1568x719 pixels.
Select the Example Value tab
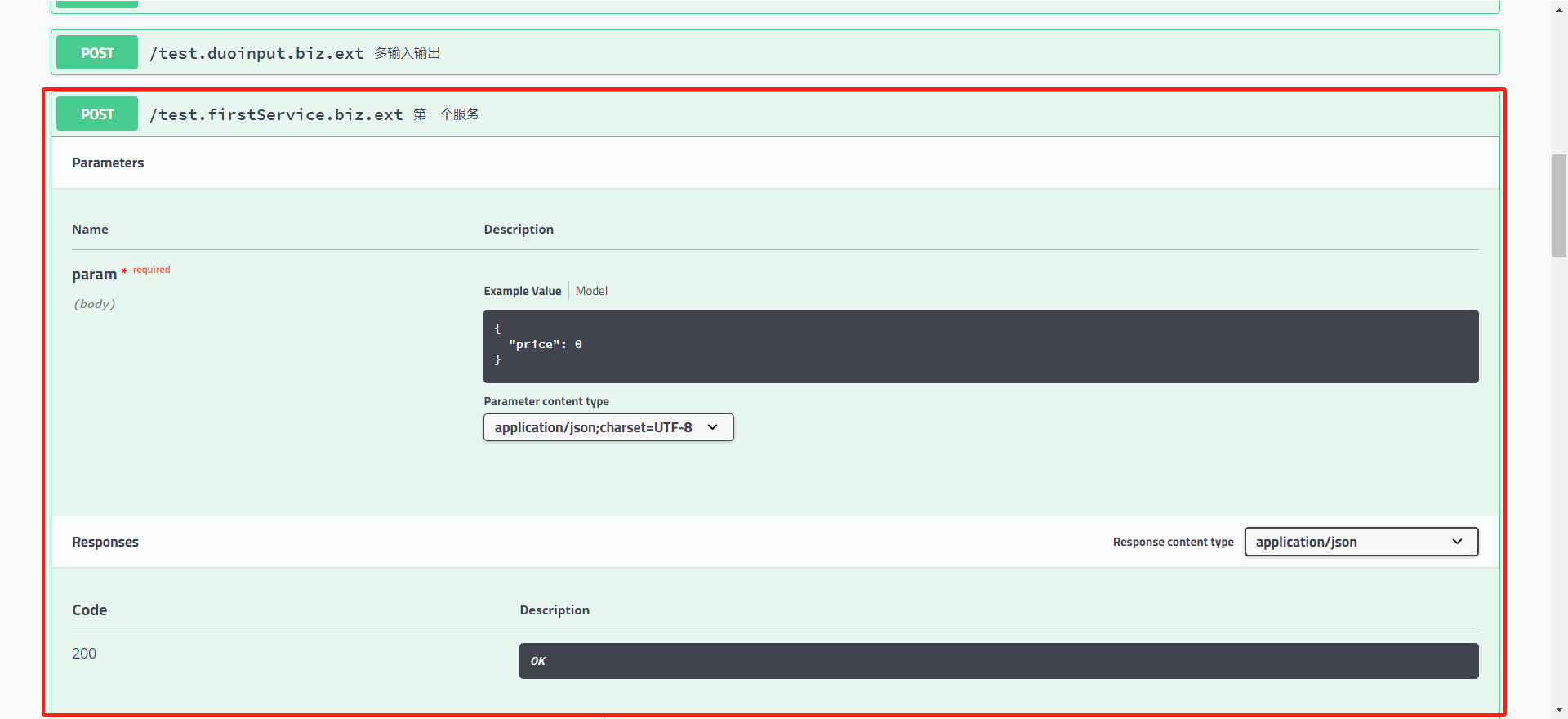click(x=522, y=291)
